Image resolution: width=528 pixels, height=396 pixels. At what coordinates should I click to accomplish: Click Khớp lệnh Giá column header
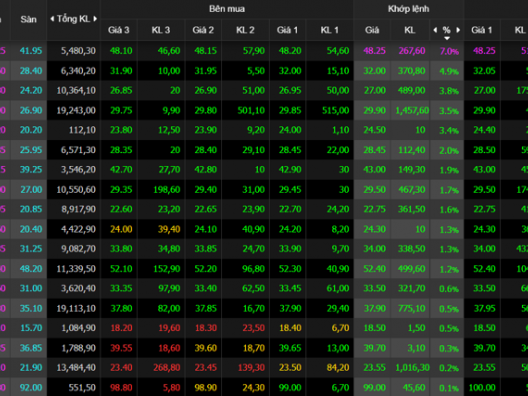click(x=372, y=30)
